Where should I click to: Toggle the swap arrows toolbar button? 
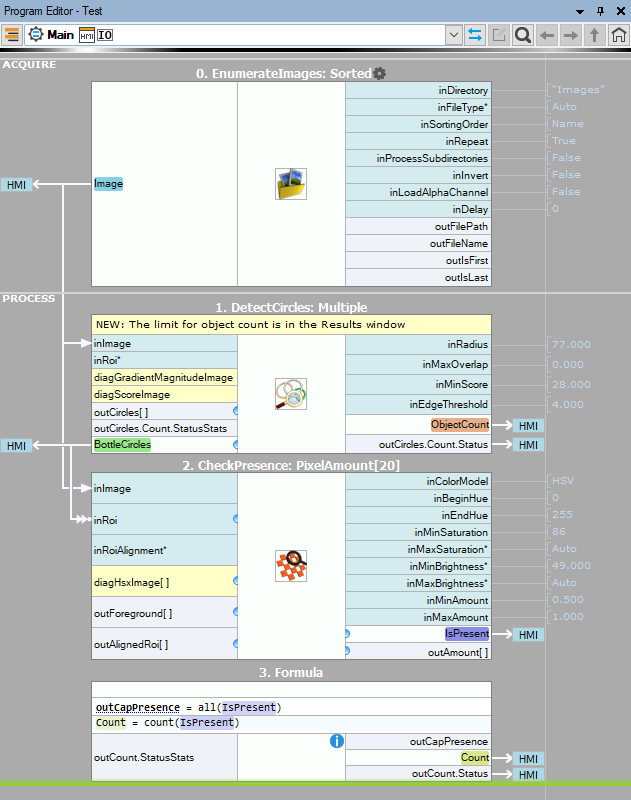tap(475, 35)
